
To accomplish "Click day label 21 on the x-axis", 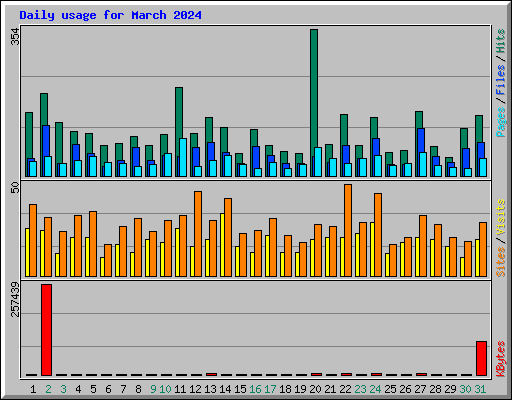I will pos(330,389).
